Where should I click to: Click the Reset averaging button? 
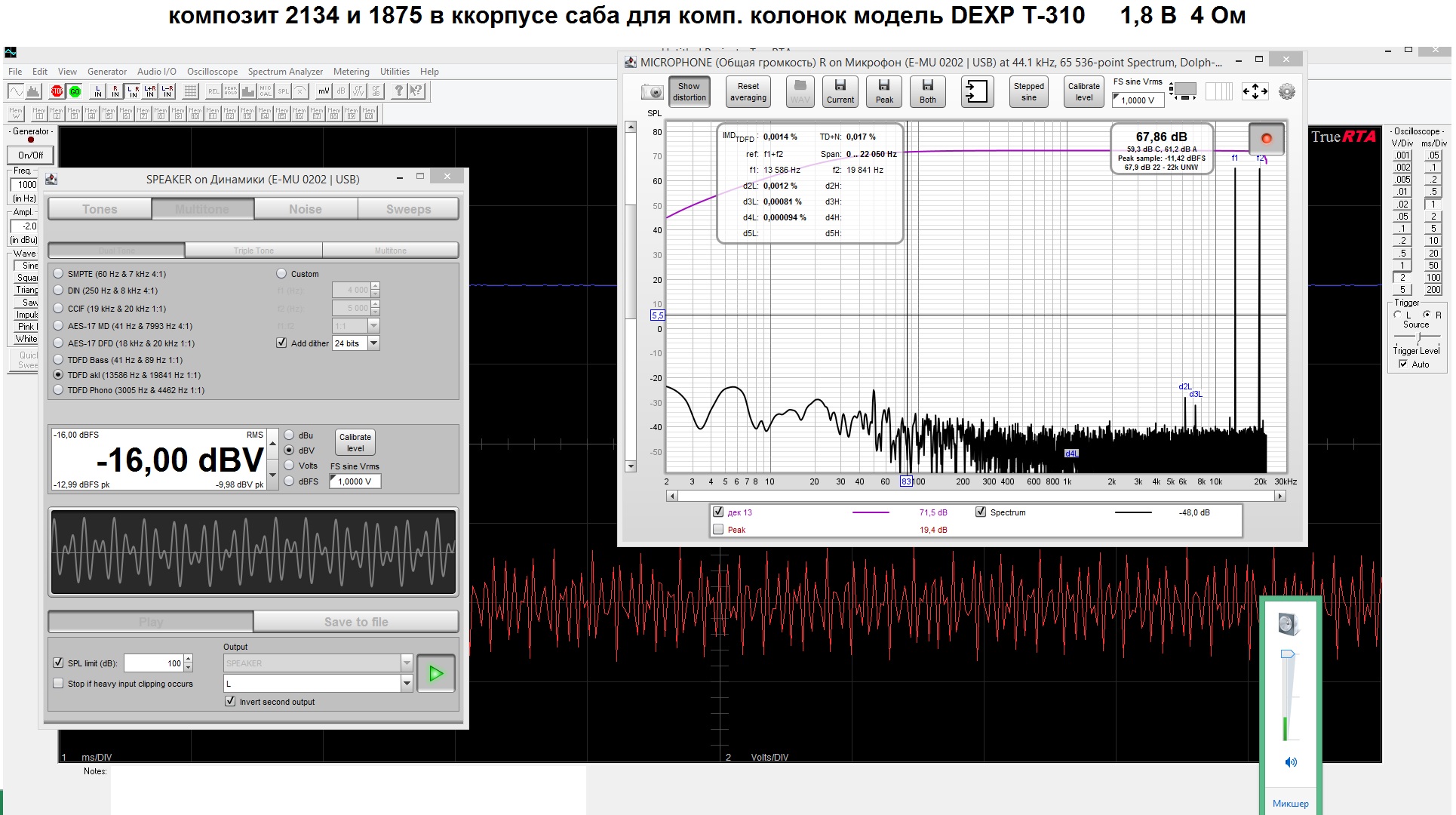748,91
